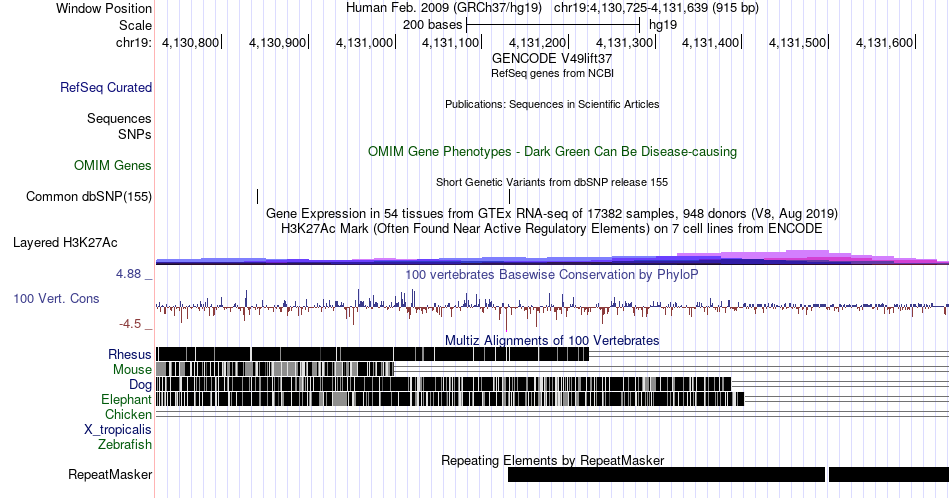Viewport: 950px width, 498px height.
Task: Click the 4,131,500 ruler position
Action: (x=797, y=42)
